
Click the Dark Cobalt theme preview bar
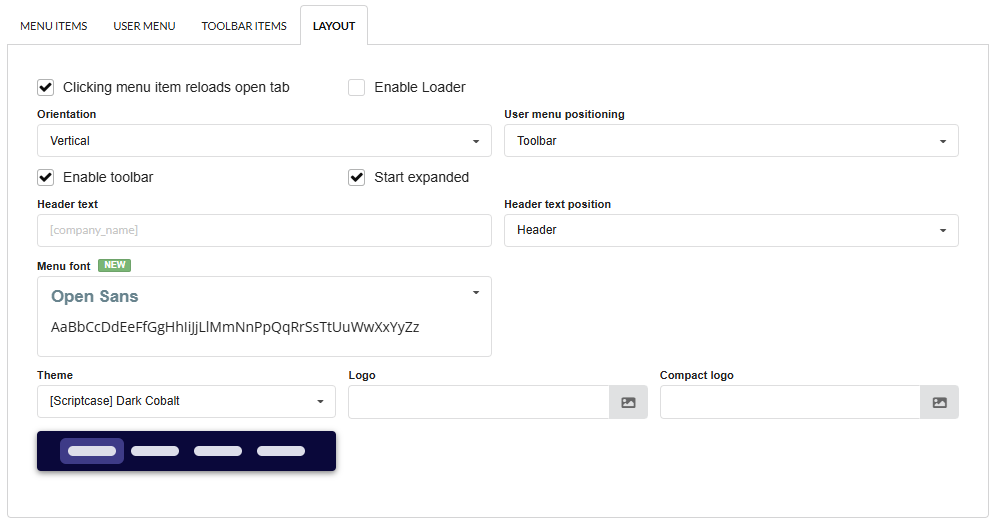coord(186,451)
